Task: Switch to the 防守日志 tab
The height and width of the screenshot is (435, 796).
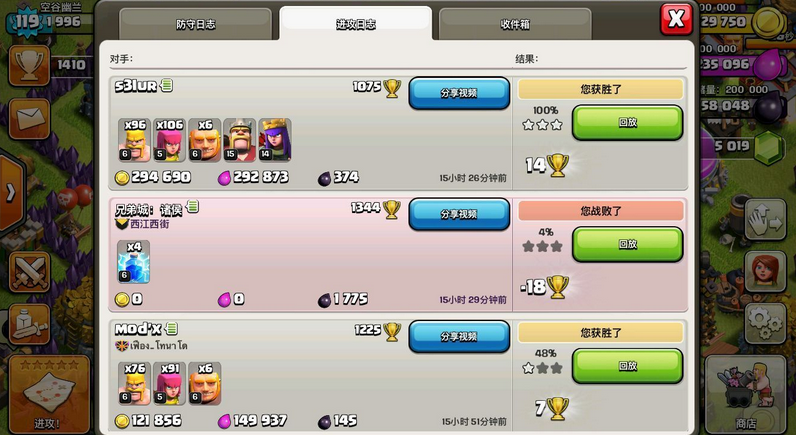Action: [196, 24]
